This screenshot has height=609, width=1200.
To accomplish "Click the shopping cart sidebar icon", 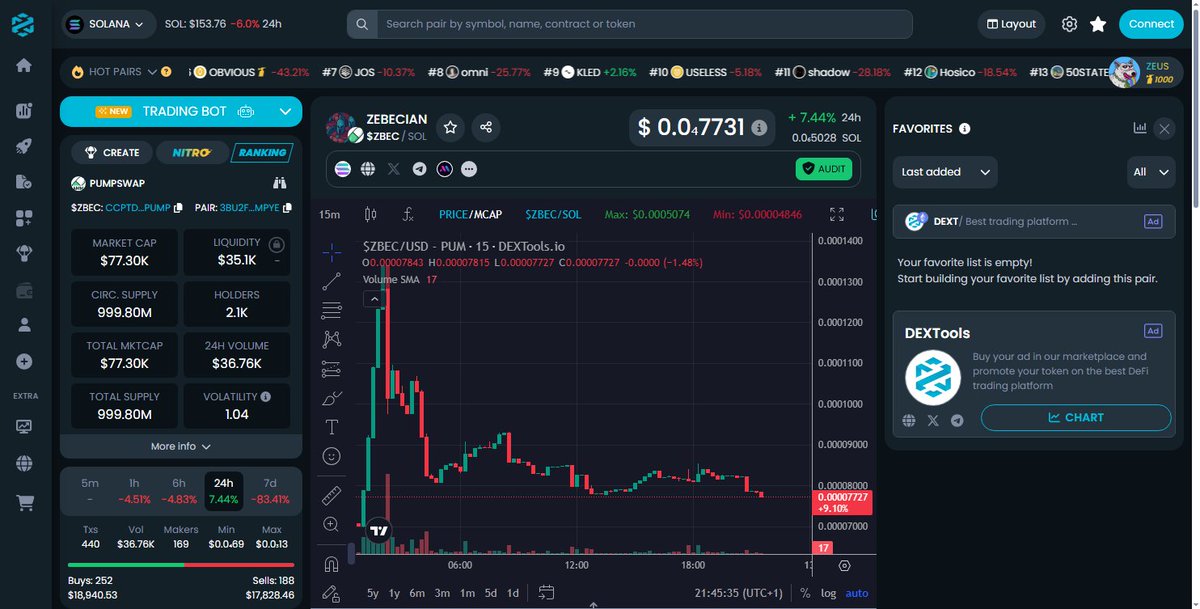I will (x=24, y=503).
